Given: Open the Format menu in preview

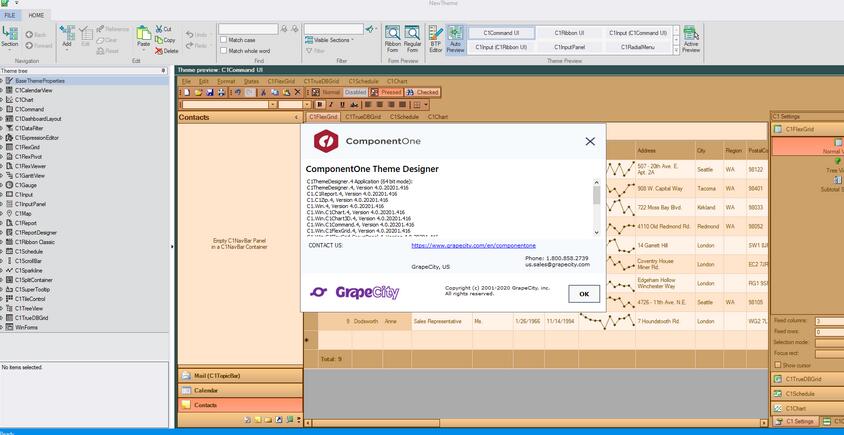Looking at the screenshot, I should point(226,81).
